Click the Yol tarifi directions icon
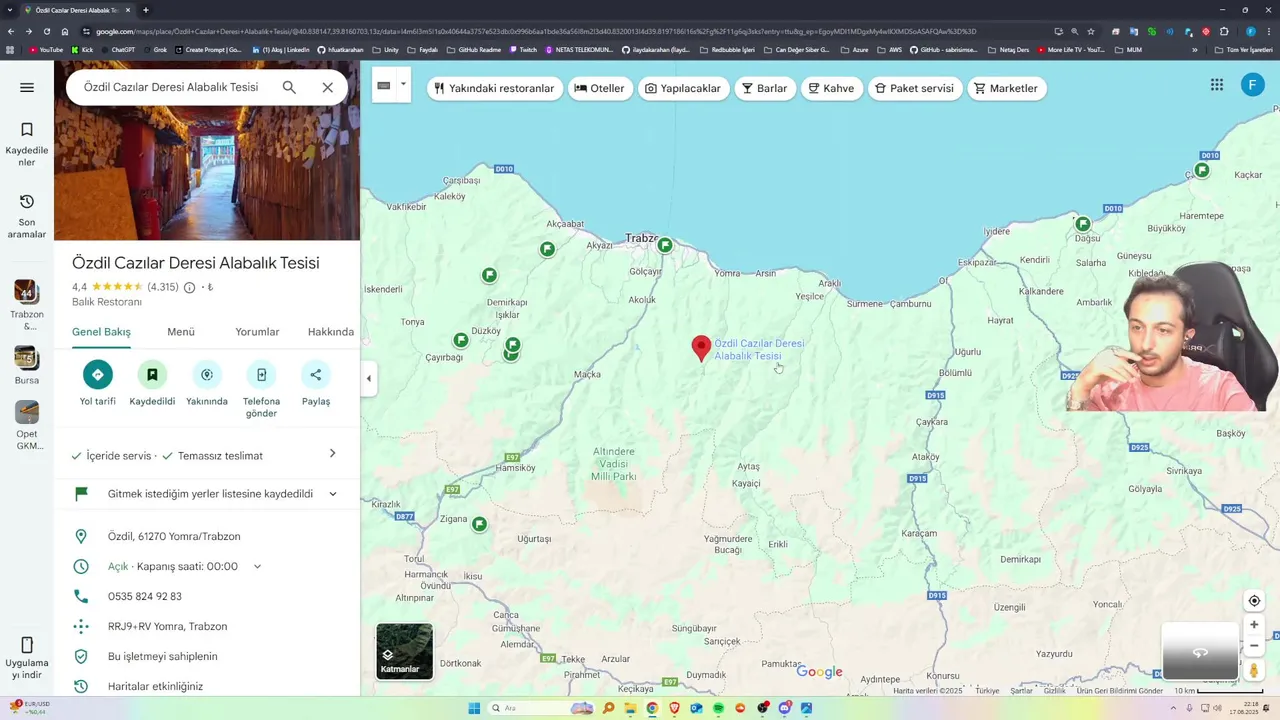Viewport: 1280px width, 720px height. tap(98, 375)
